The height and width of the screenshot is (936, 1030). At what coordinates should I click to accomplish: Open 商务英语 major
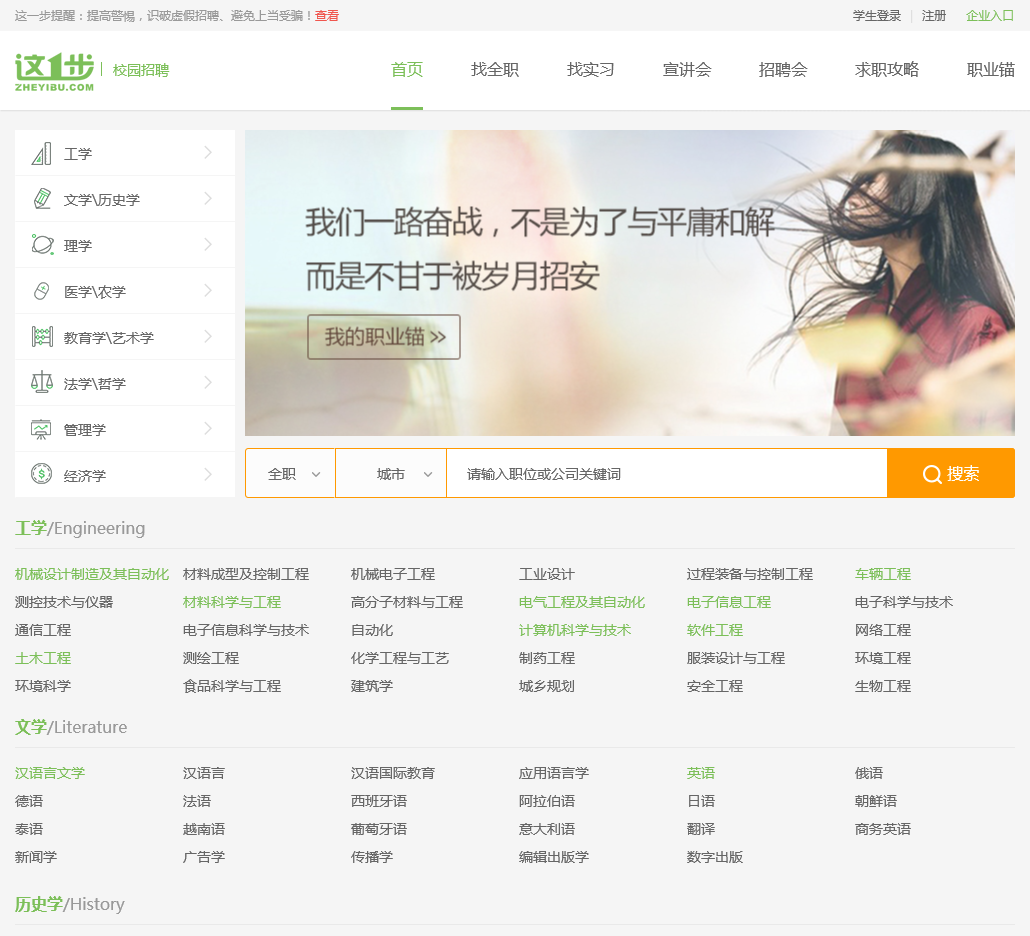(883, 829)
